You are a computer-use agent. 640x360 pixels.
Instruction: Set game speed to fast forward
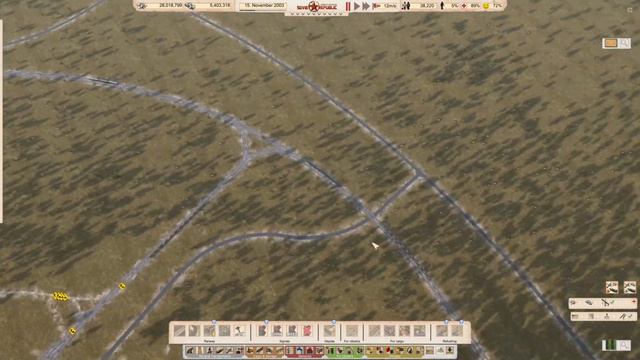point(366,6)
